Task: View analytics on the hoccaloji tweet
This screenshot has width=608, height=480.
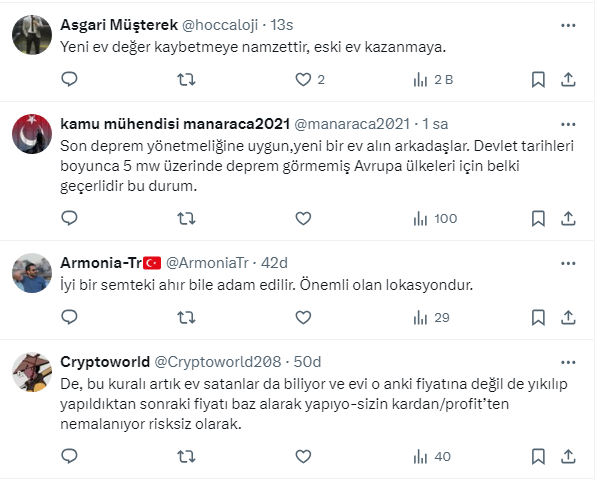Action: (x=421, y=79)
